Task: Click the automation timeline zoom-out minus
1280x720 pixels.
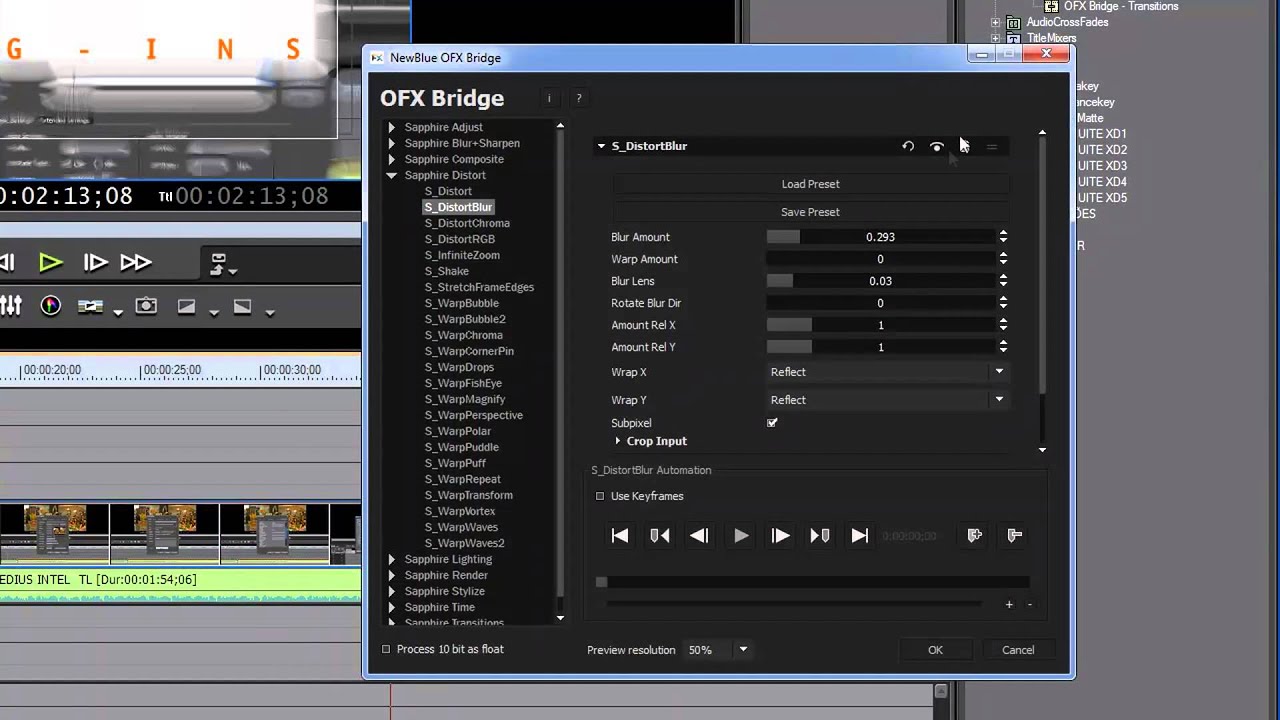Action: [x=1029, y=604]
